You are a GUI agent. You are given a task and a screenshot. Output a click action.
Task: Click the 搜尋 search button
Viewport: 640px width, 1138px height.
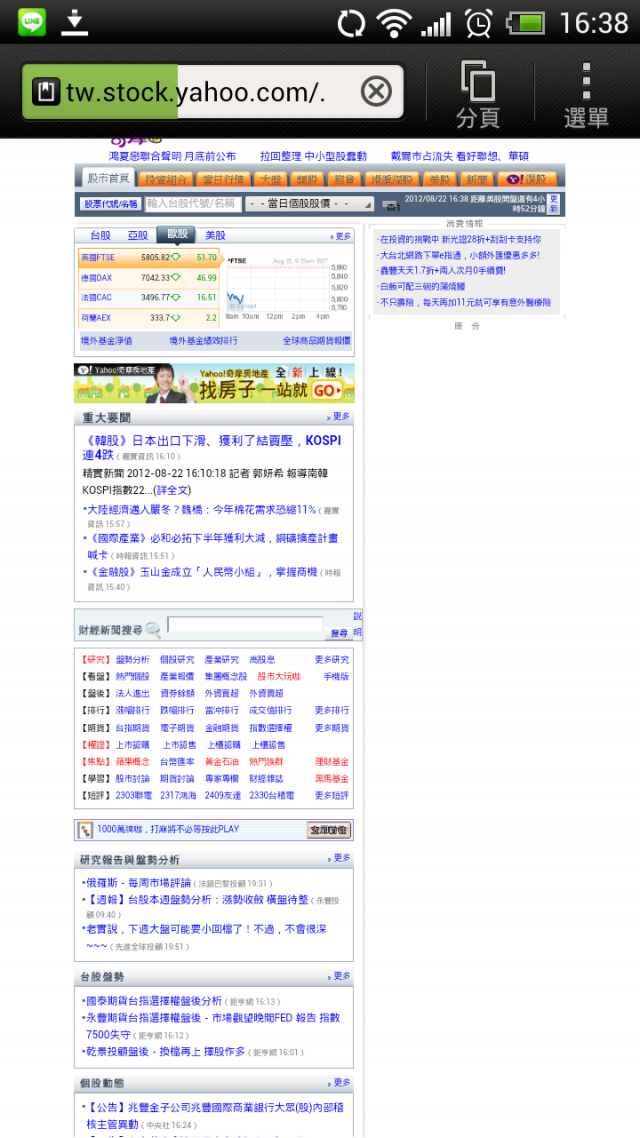click(x=339, y=633)
